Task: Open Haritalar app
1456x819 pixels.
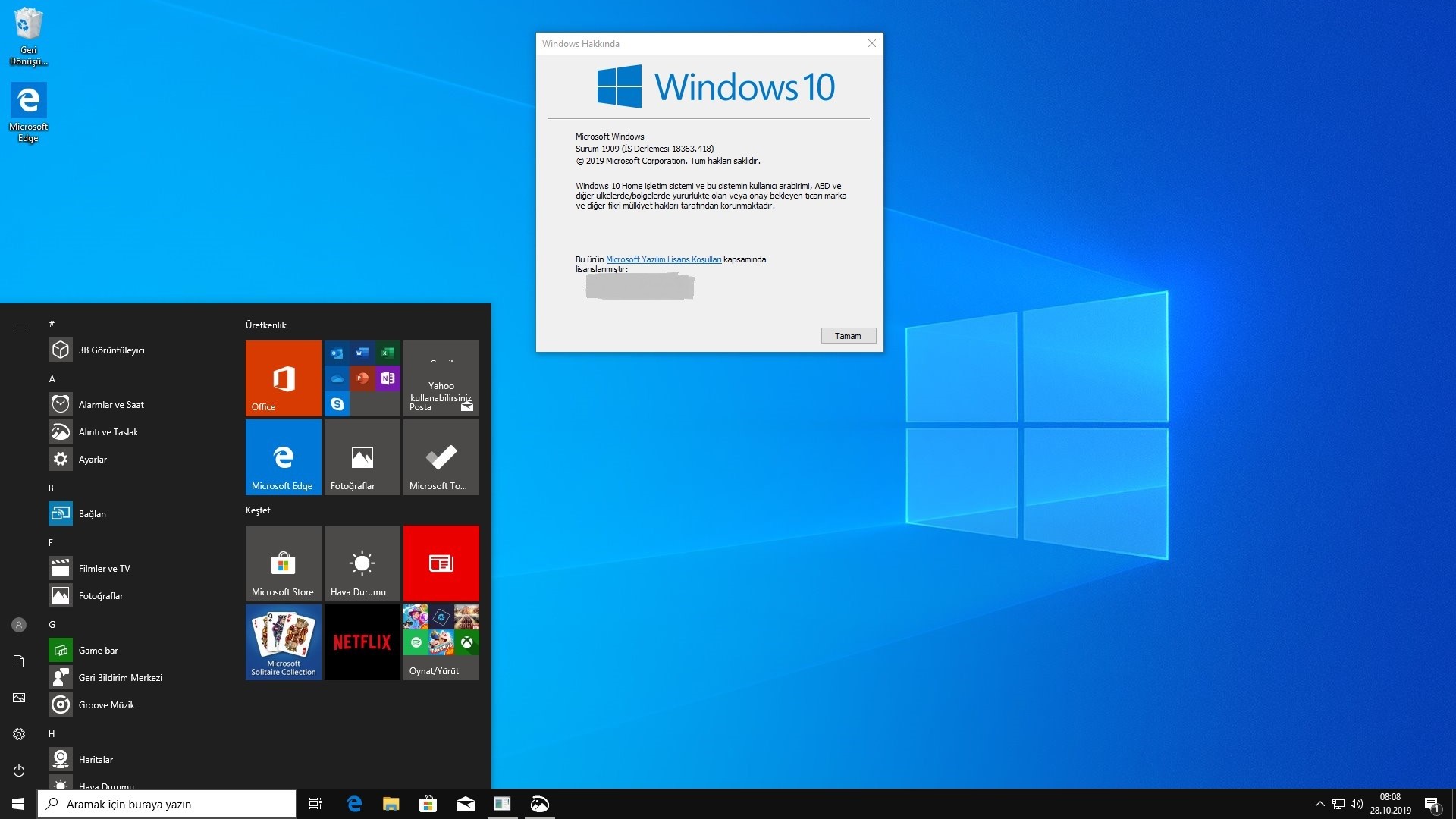Action: 136,759
